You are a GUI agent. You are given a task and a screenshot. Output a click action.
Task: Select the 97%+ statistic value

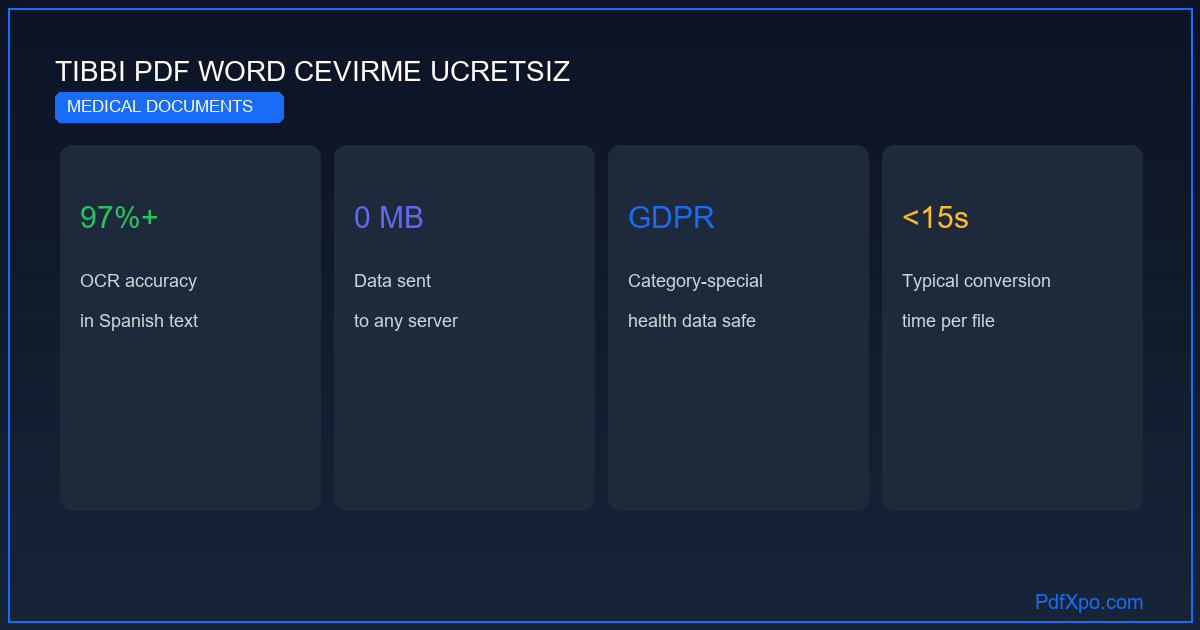[119, 217]
